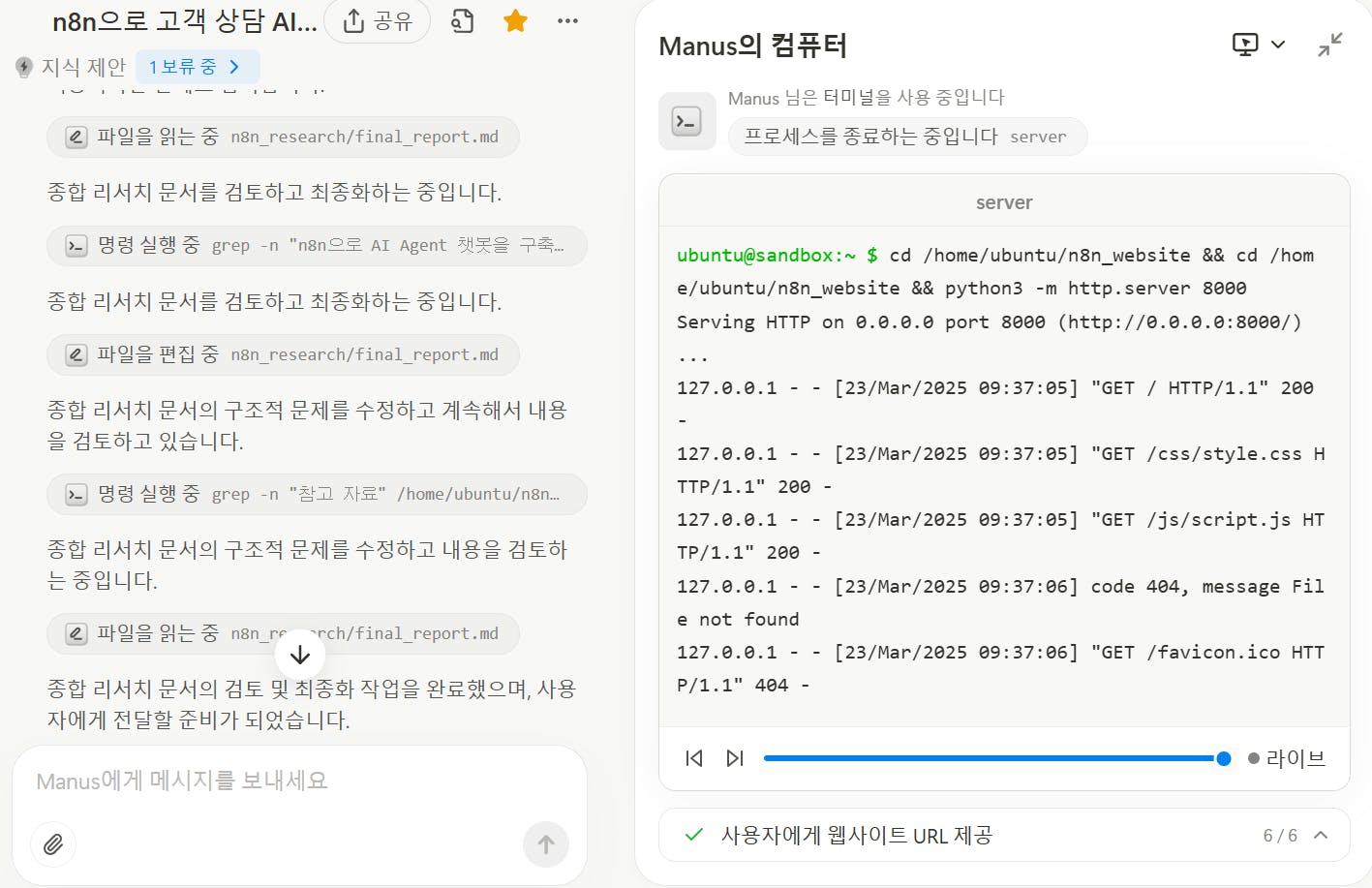The width and height of the screenshot is (1372, 888).
Task: Toggle the favorite star icon
Action: coord(515,20)
